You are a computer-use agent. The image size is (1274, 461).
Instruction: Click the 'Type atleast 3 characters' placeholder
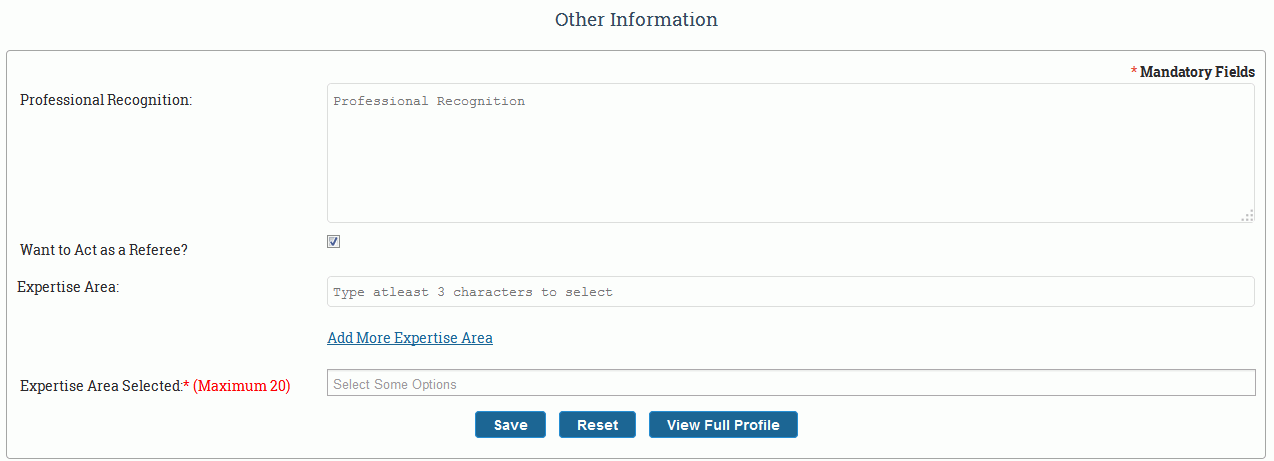point(472,293)
